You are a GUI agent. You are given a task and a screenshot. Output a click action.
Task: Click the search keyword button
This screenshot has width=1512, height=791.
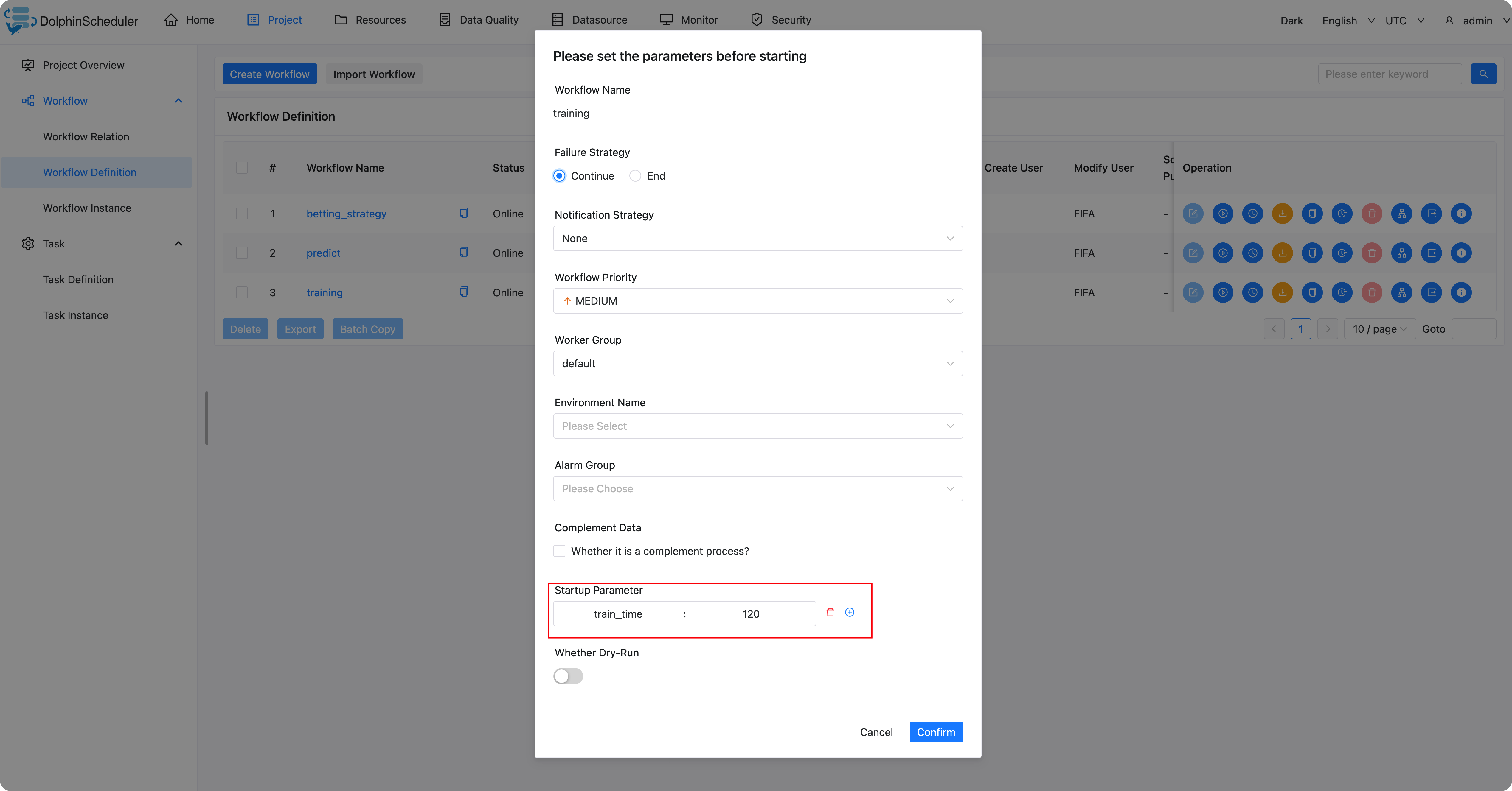pyautogui.click(x=1483, y=74)
